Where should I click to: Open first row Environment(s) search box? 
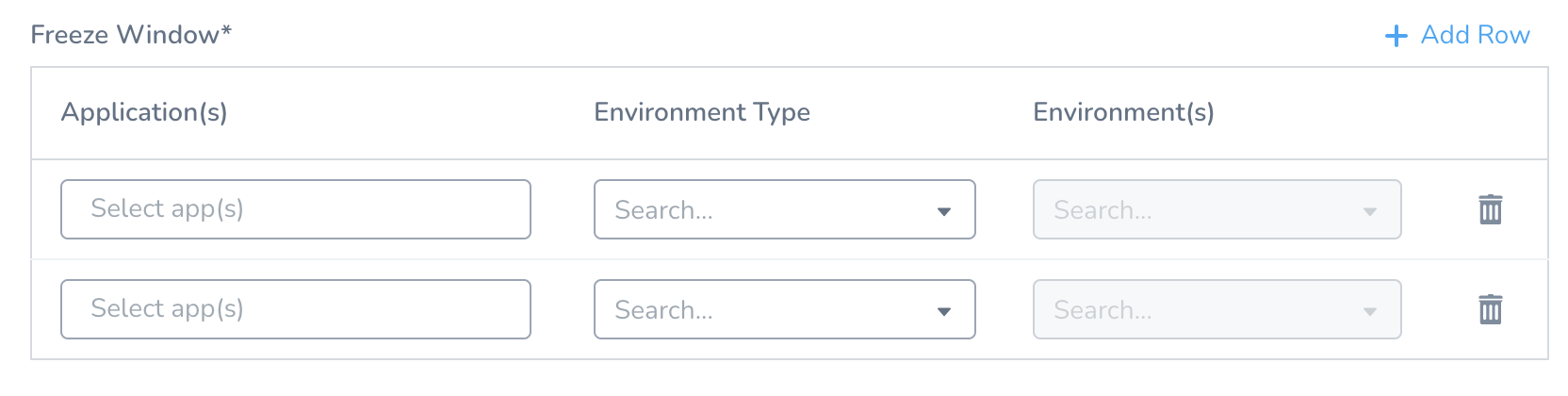pos(1217,209)
